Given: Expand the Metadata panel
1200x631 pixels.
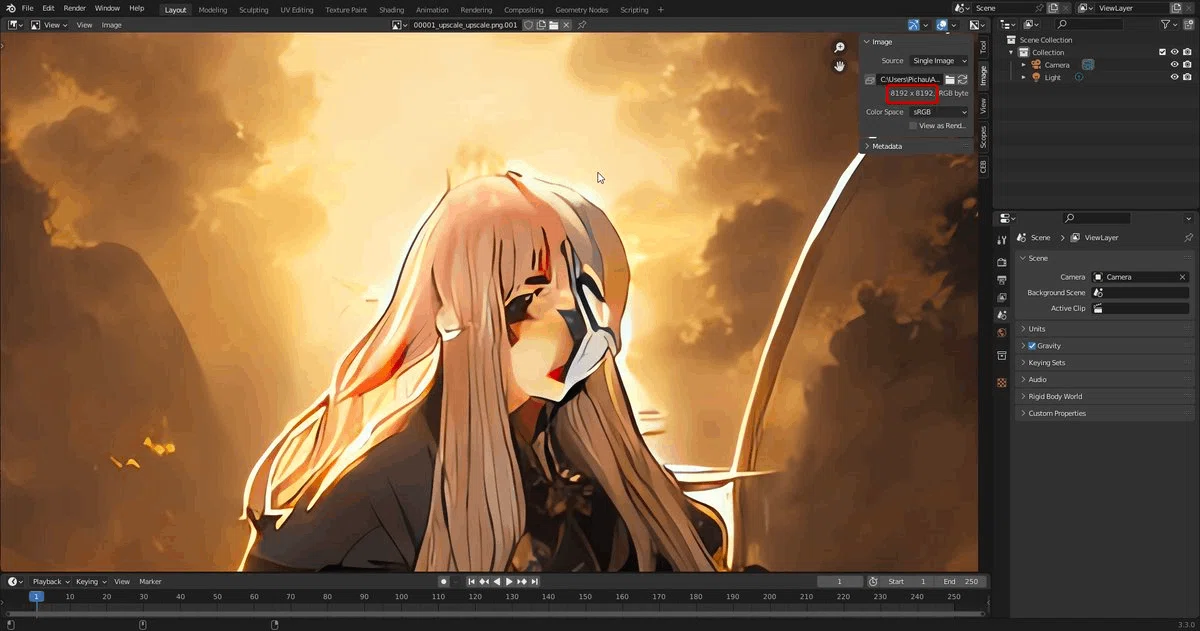Looking at the screenshot, I should (915, 146).
